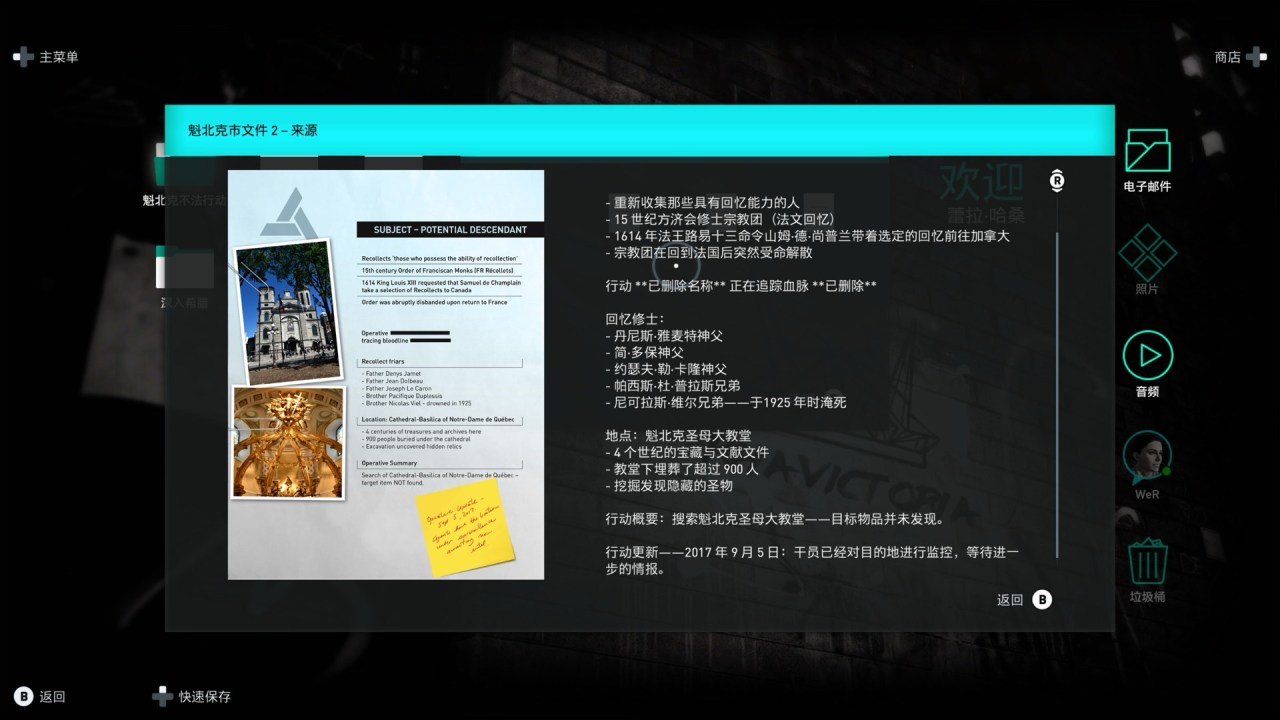Click the line about 1614 年法王路易十三
Image resolution: width=1280 pixels, height=720 pixels.
tap(807, 236)
